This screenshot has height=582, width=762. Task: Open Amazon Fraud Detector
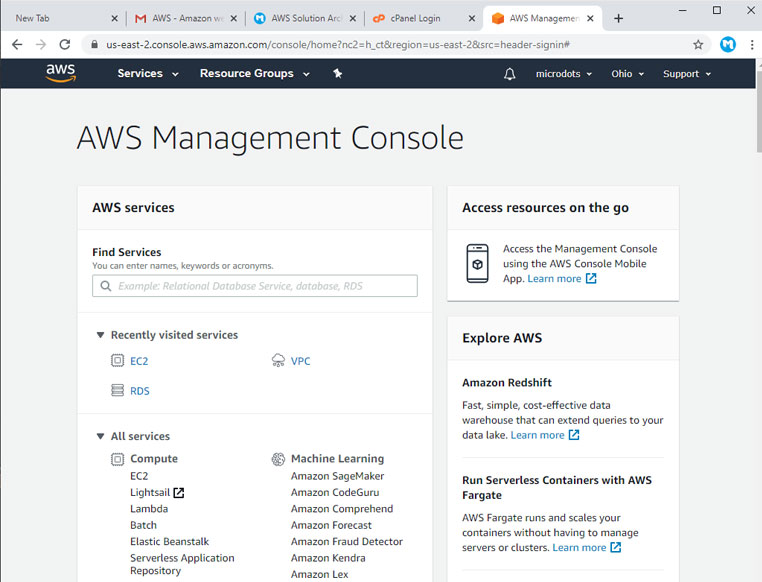pos(346,542)
